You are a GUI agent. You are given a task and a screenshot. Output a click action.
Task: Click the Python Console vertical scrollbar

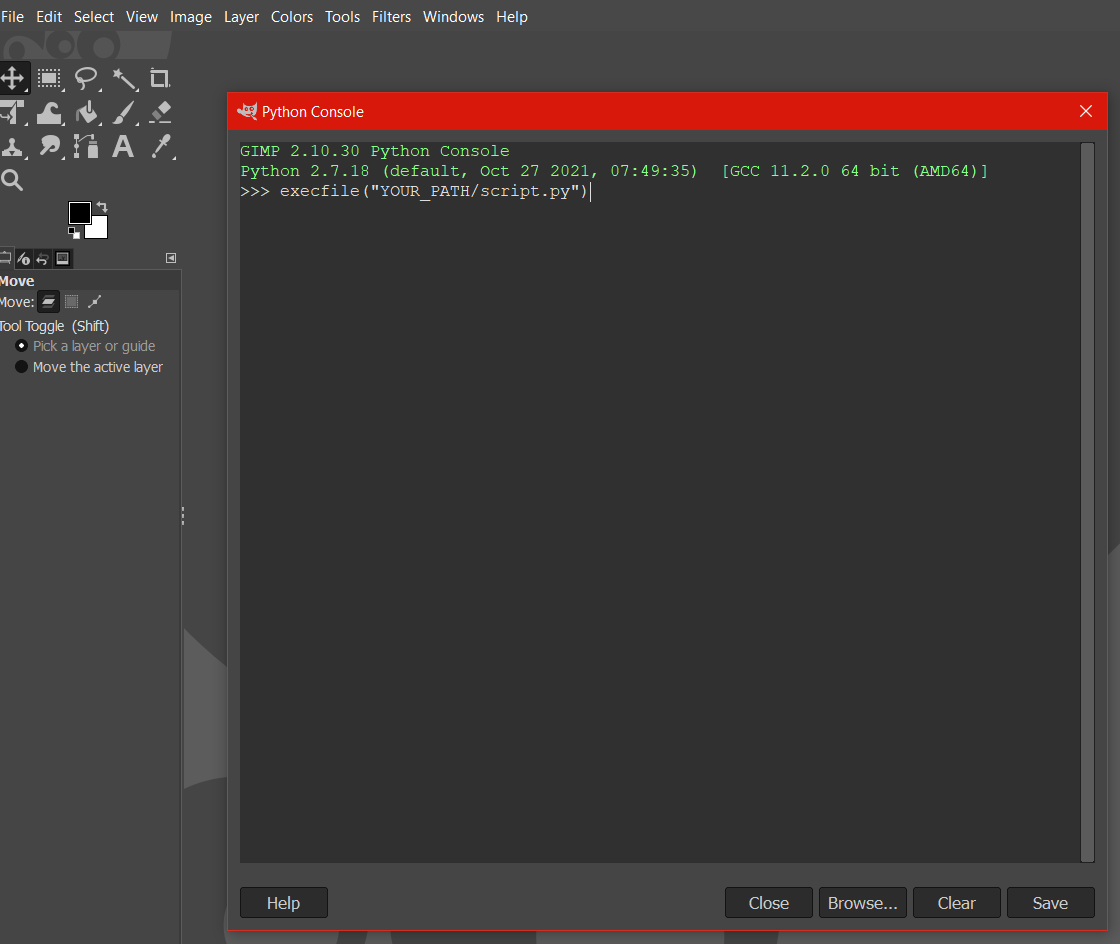pos(1087,502)
